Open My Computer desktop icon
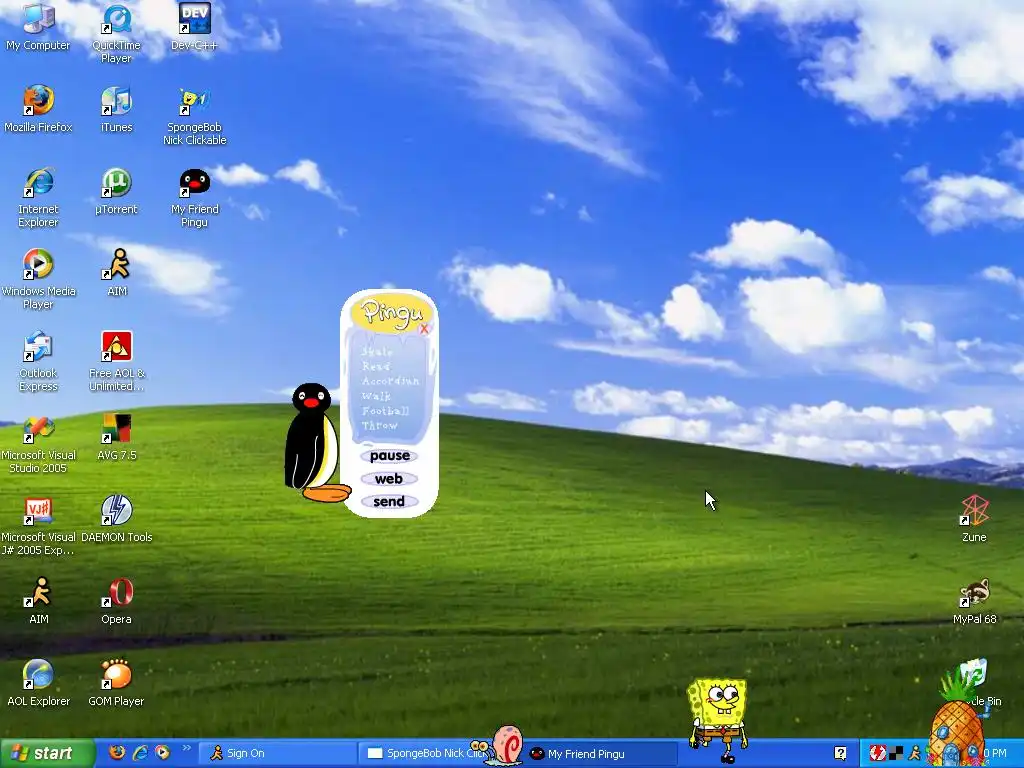Screen dimensions: 1024x768 [38, 27]
